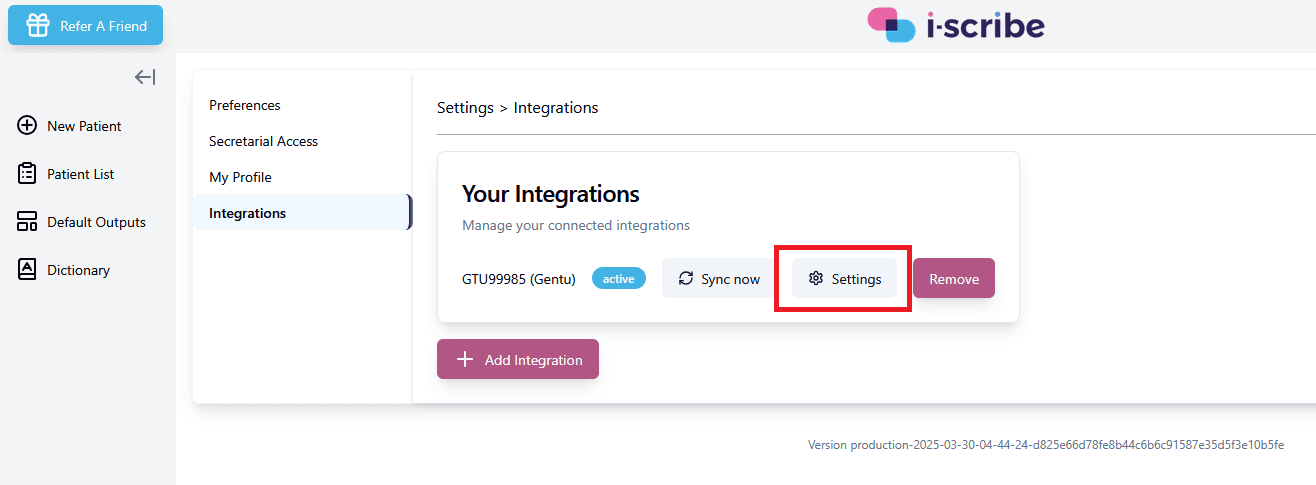Open the Preferences settings section
Viewport: 1316px width, 485px height.
(x=245, y=105)
